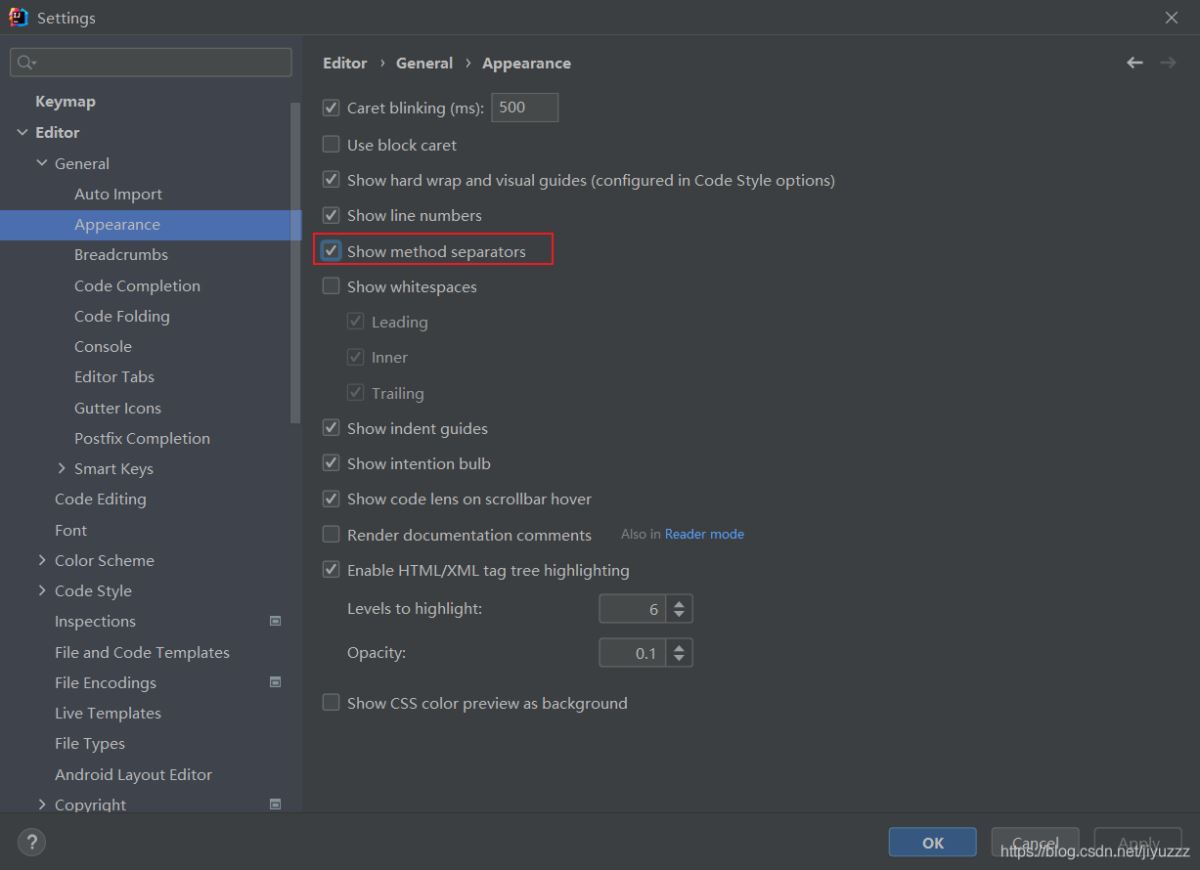Open the Reader mode link

click(x=704, y=534)
